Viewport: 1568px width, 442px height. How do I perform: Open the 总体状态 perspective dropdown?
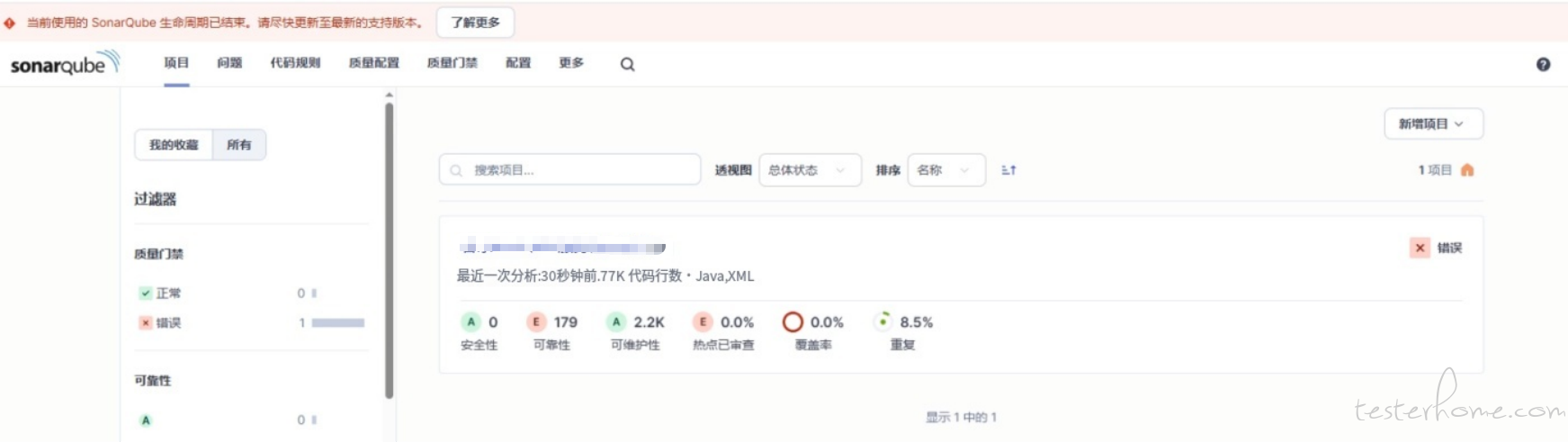click(x=810, y=170)
